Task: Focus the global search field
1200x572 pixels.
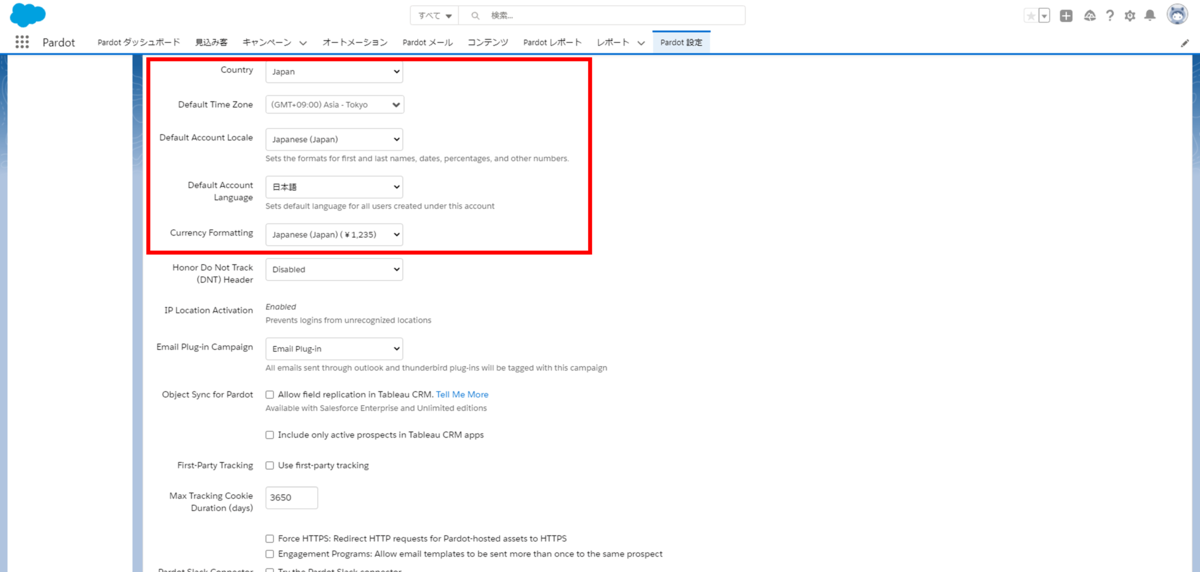Action: [602, 16]
